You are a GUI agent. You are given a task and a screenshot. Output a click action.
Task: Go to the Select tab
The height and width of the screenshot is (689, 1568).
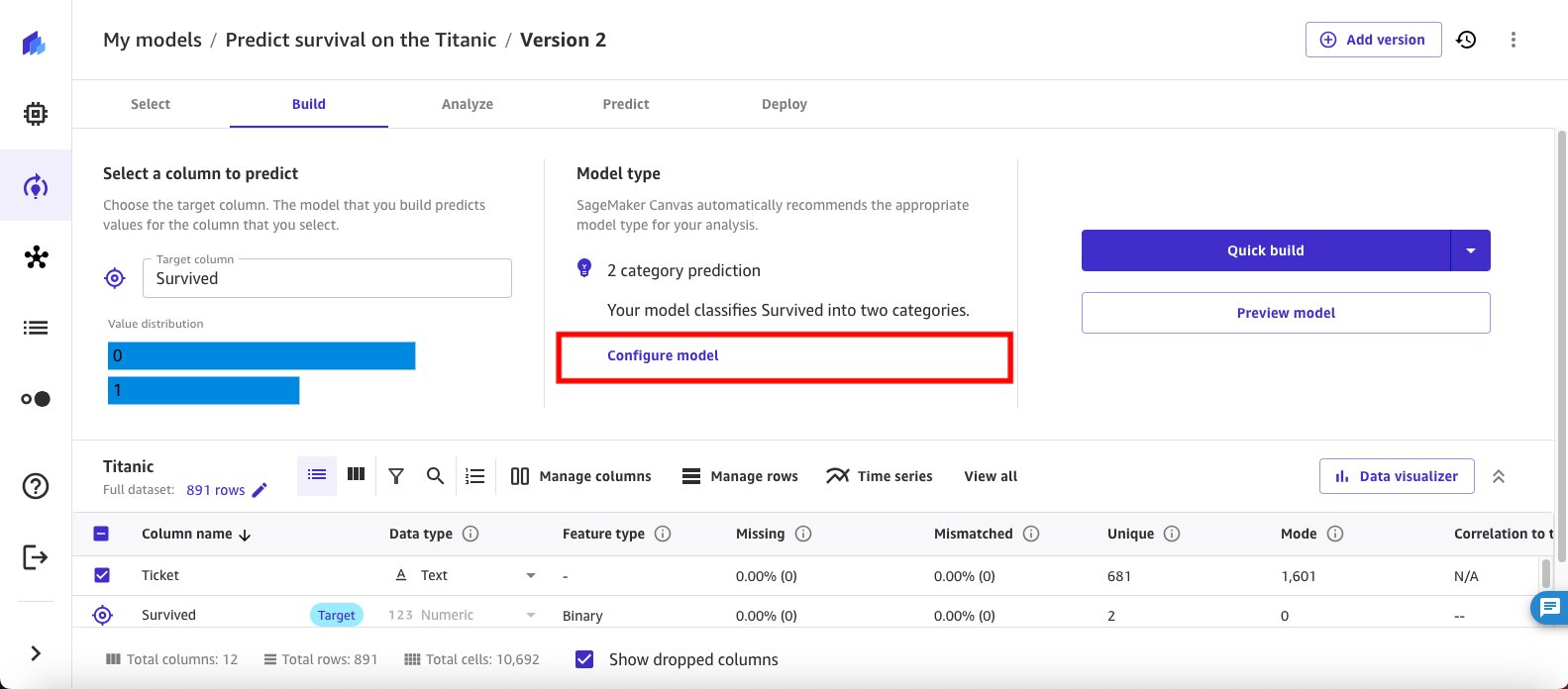click(151, 104)
